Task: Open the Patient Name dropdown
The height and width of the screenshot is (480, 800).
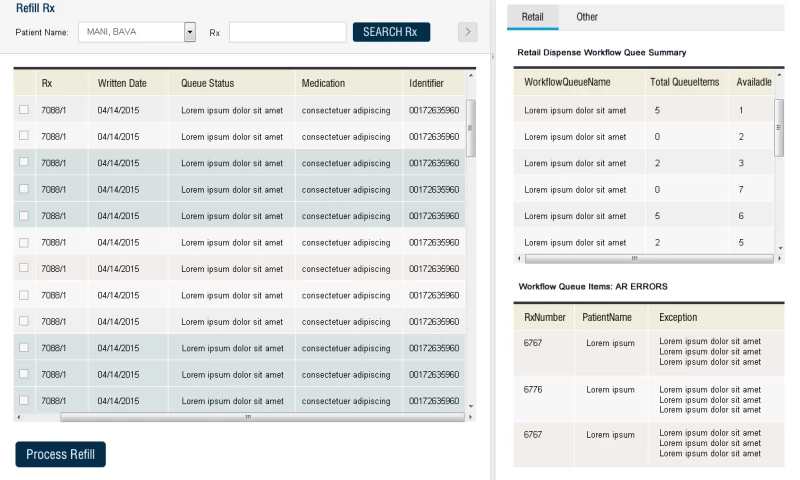Action: (190, 32)
